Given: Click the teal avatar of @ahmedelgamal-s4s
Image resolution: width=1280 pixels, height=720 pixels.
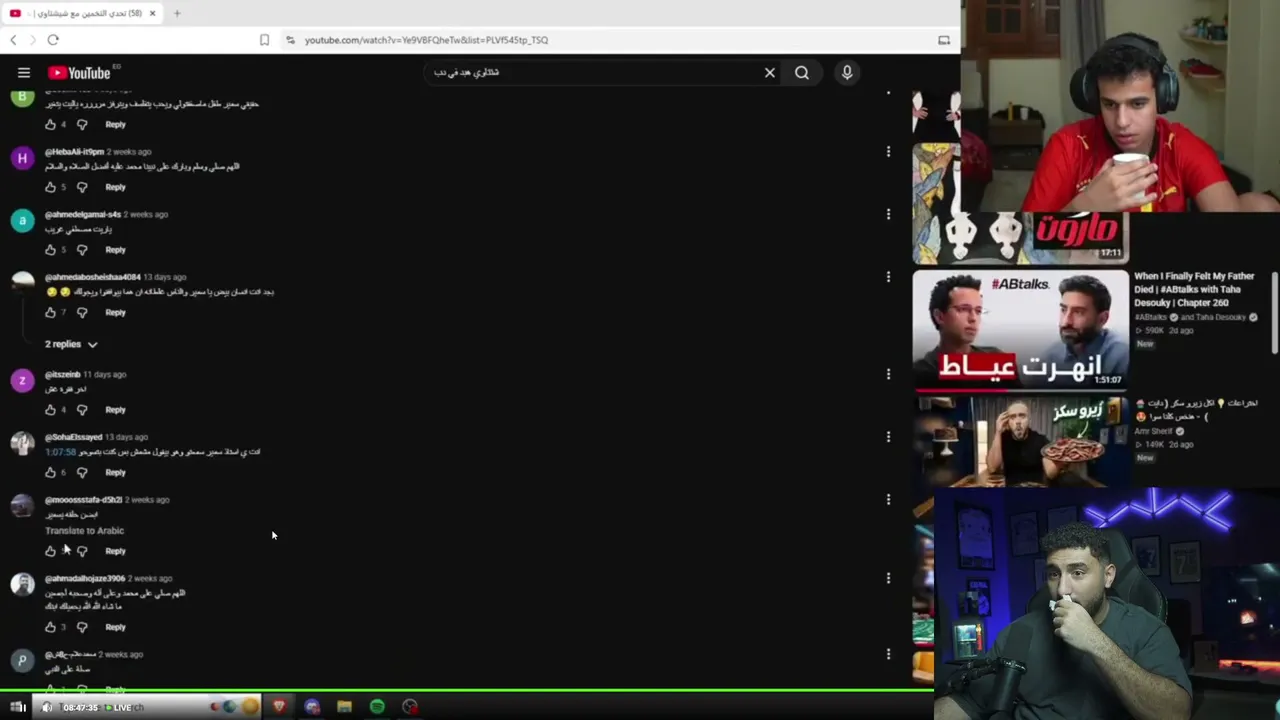Looking at the screenshot, I should (x=22, y=221).
